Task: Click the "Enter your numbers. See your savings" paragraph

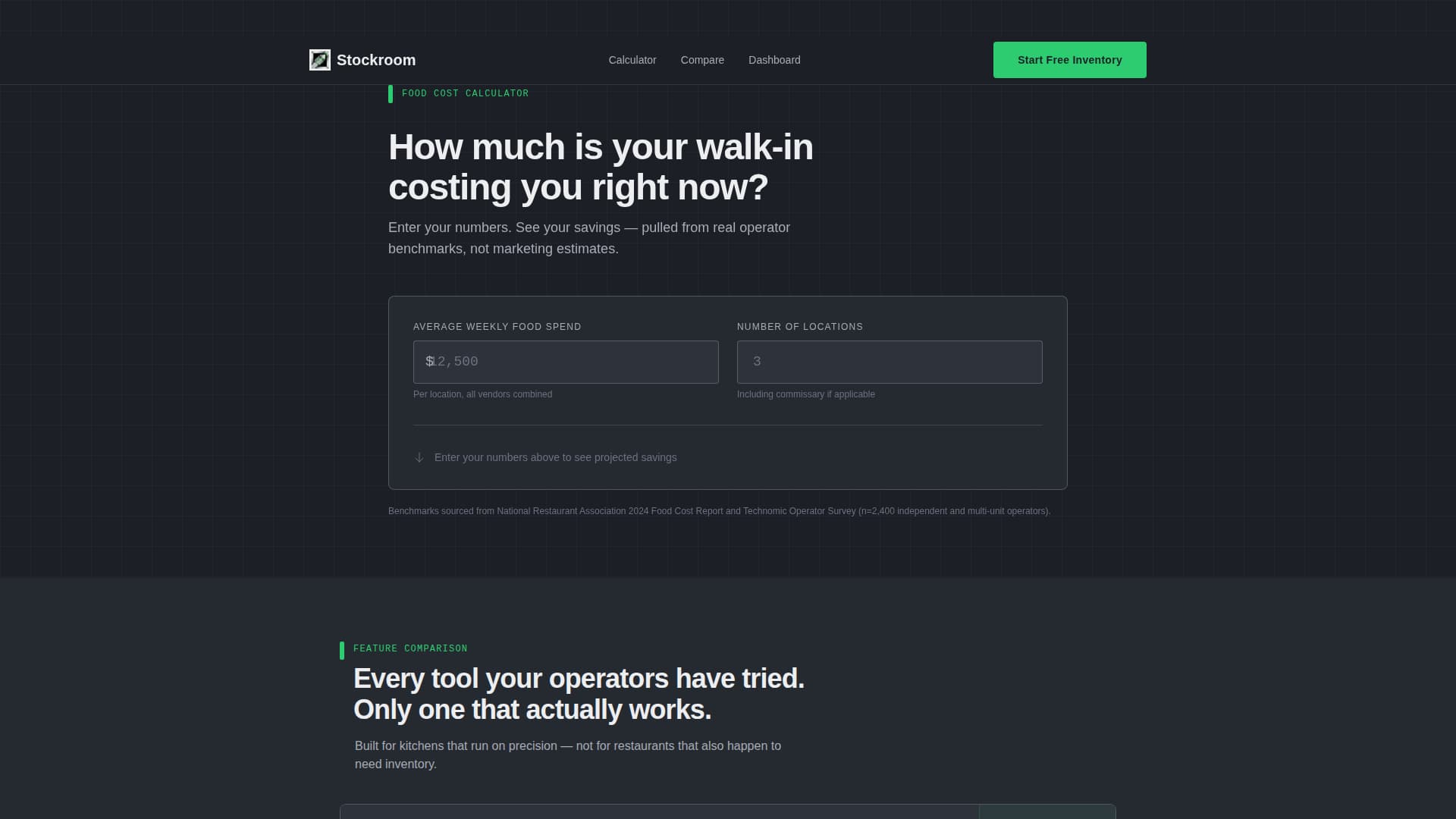Action: click(x=589, y=238)
